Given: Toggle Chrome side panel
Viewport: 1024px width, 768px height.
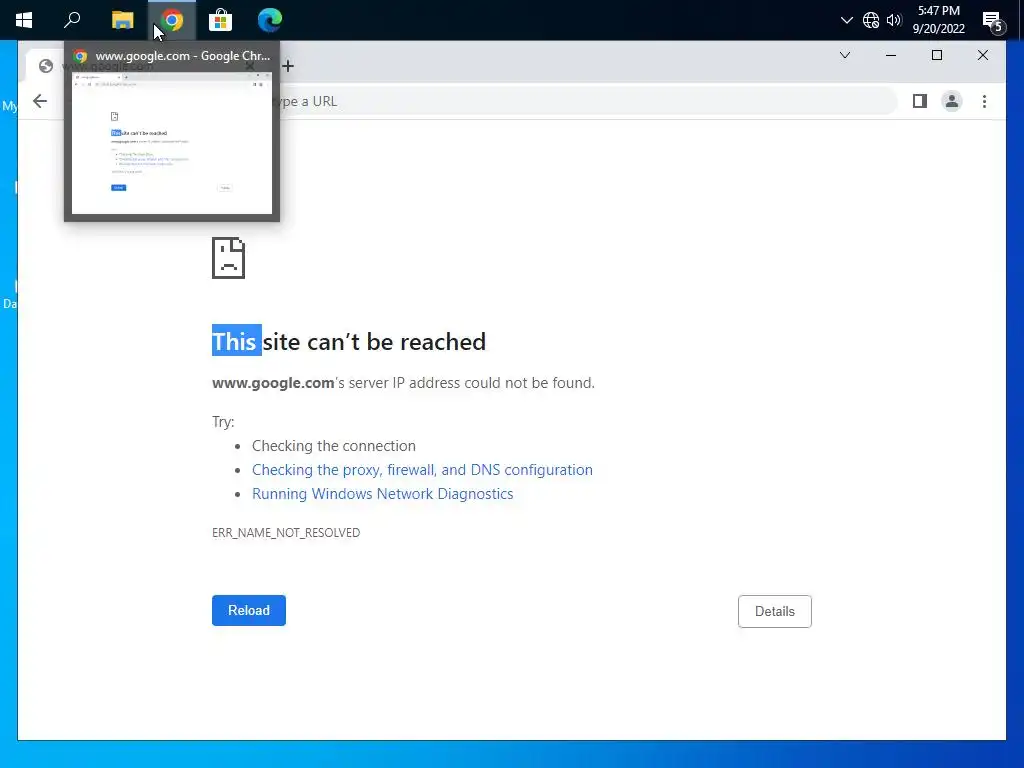Looking at the screenshot, I should click(x=920, y=101).
